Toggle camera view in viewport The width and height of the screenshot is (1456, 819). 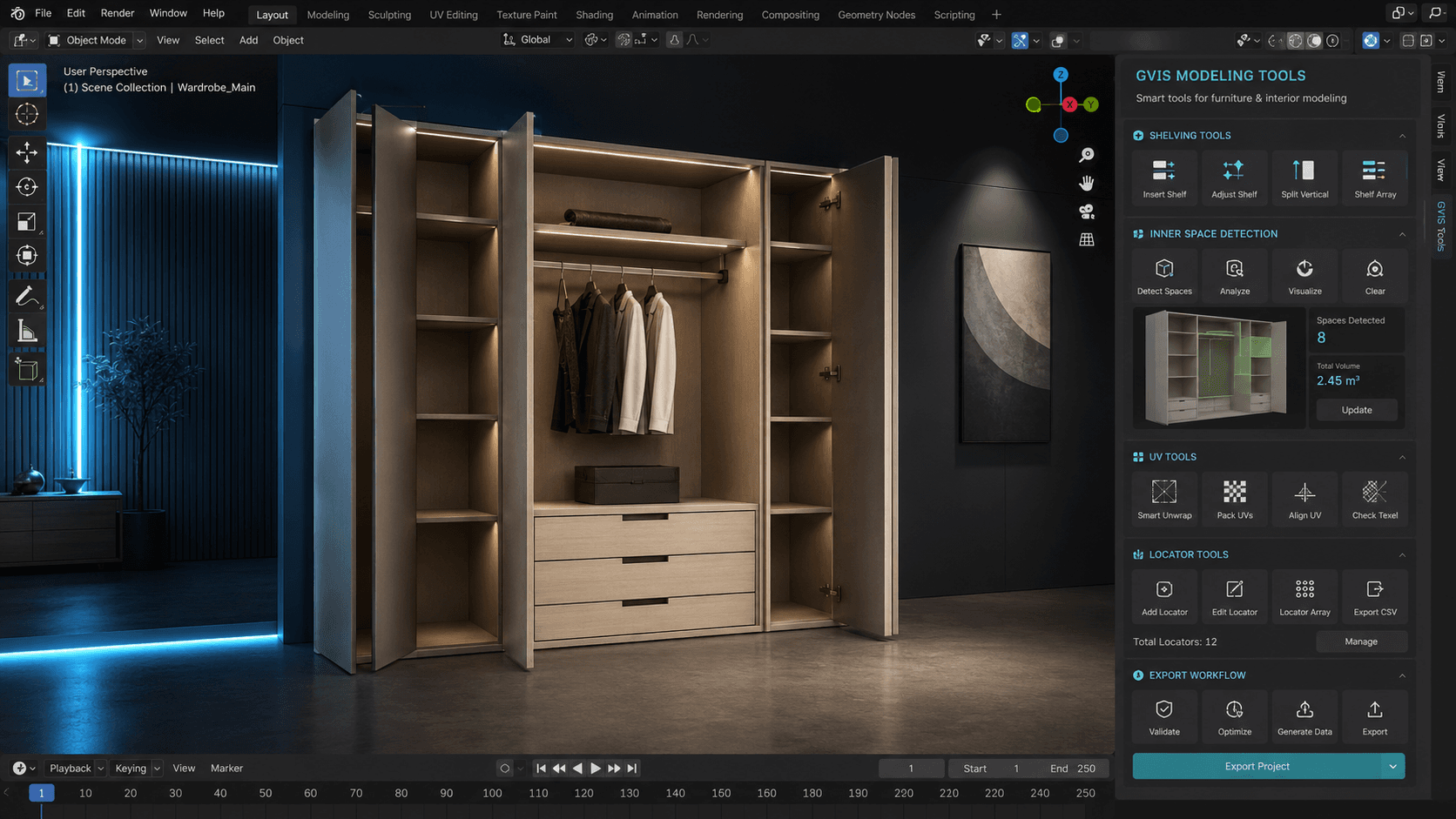1087,211
